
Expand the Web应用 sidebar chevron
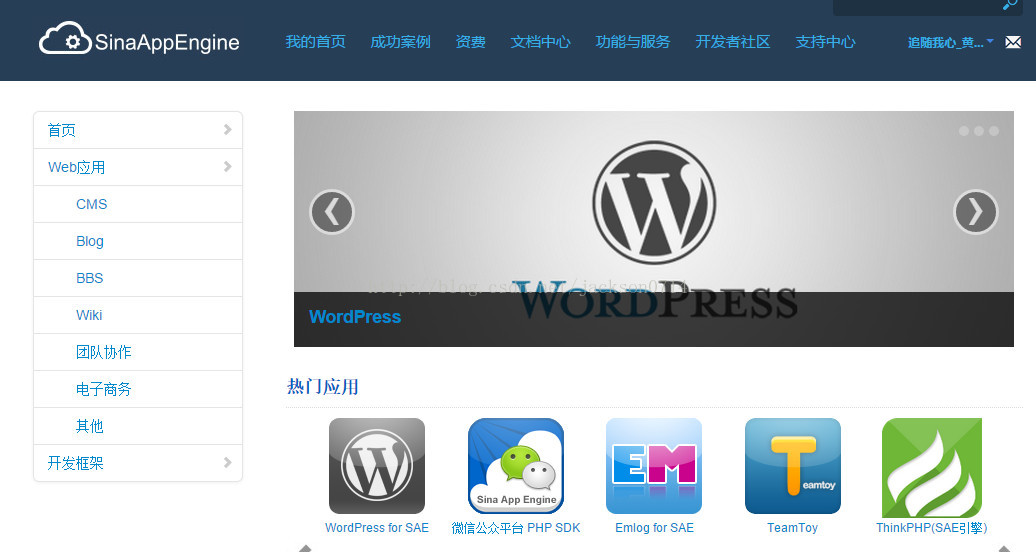[x=227, y=167]
